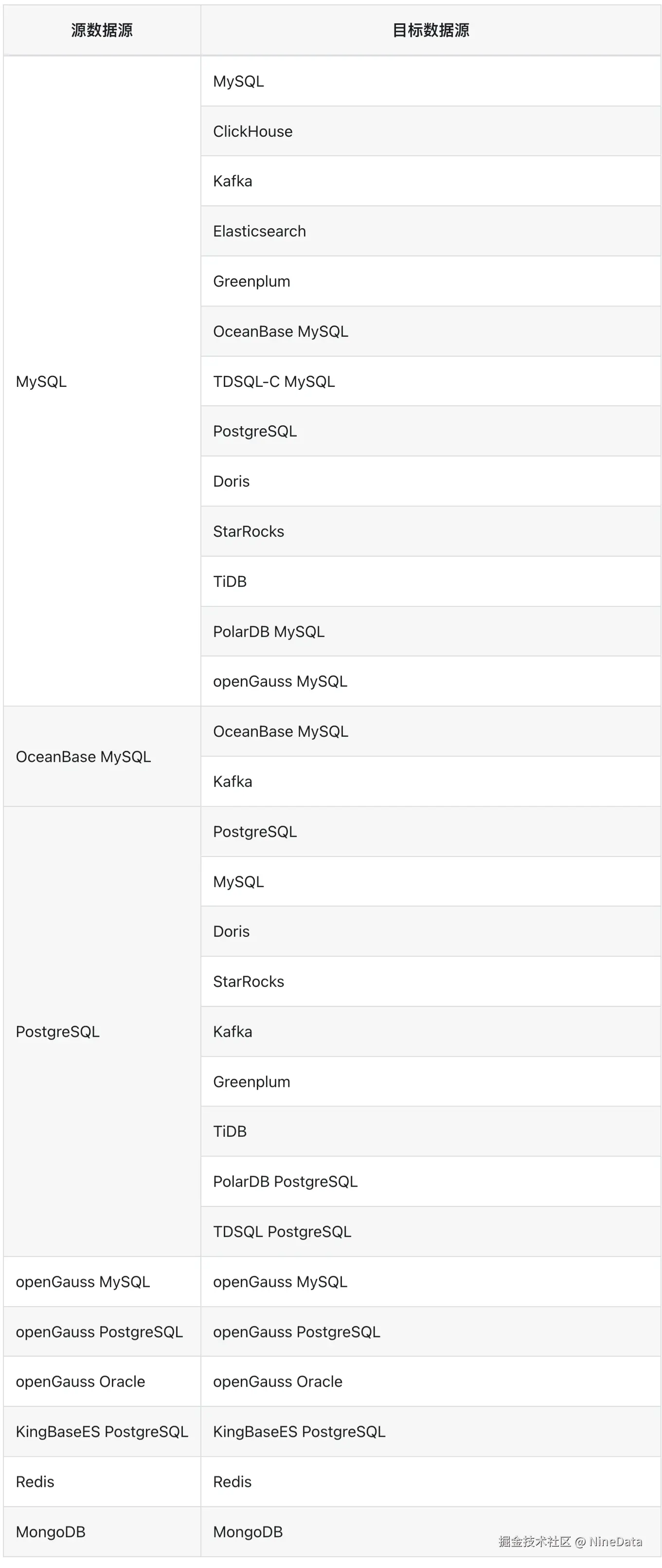Select the OceanBase MySQL source cell
The width and height of the screenshot is (662, 1568).
[x=102, y=757]
